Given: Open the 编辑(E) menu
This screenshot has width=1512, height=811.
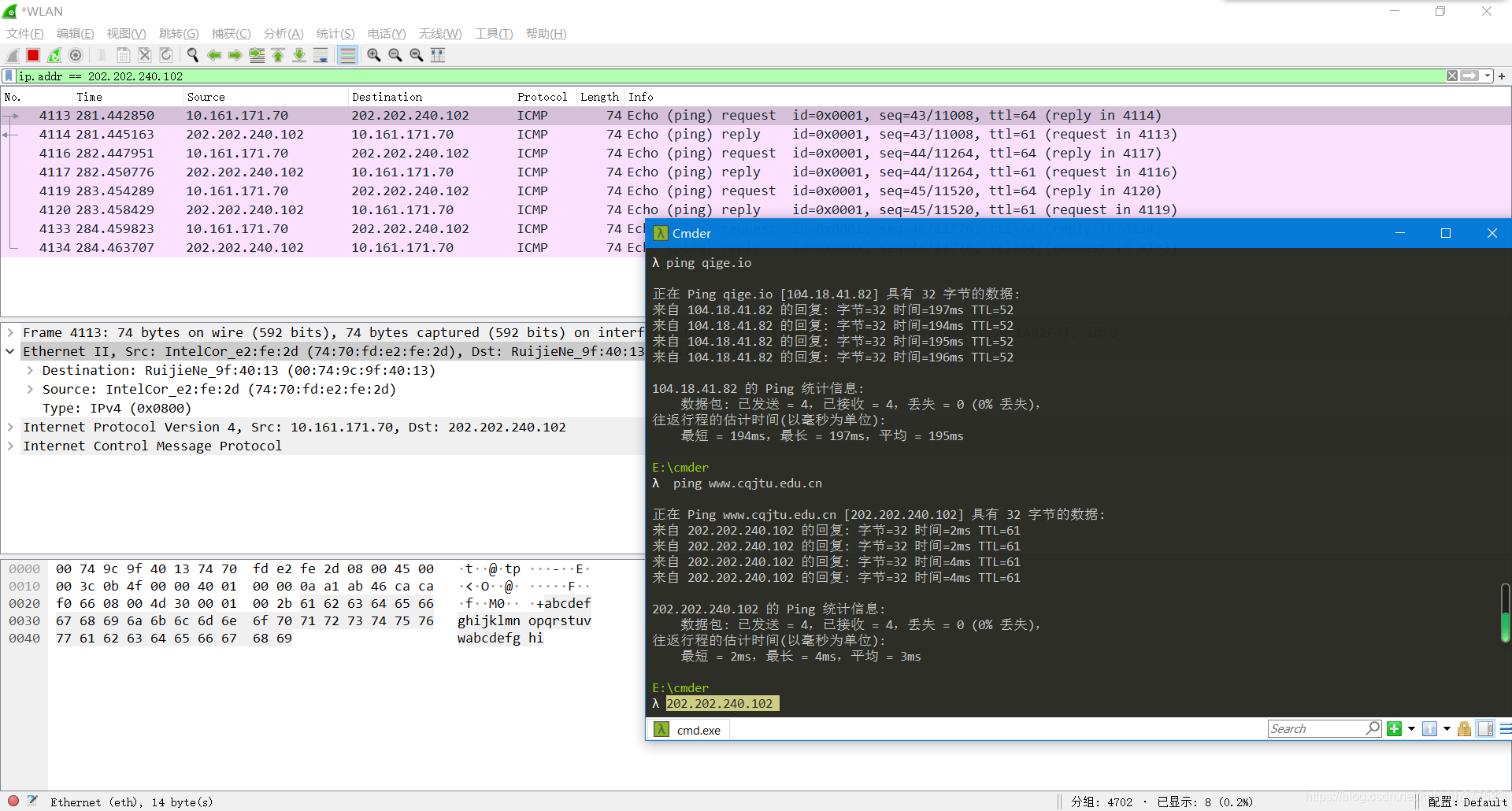Looking at the screenshot, I should tap(76, 34).
